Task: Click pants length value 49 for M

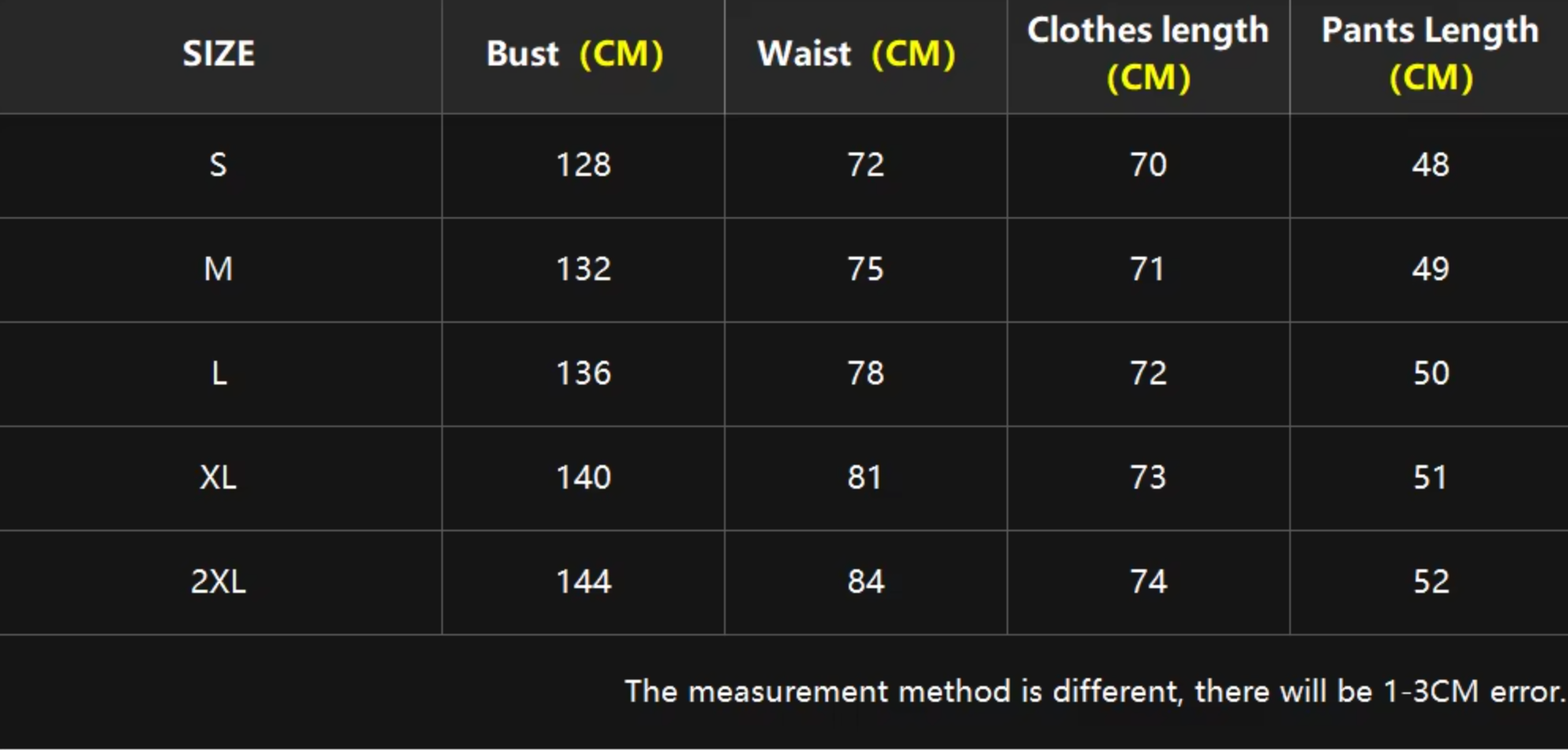Action: click(1430, 269)
